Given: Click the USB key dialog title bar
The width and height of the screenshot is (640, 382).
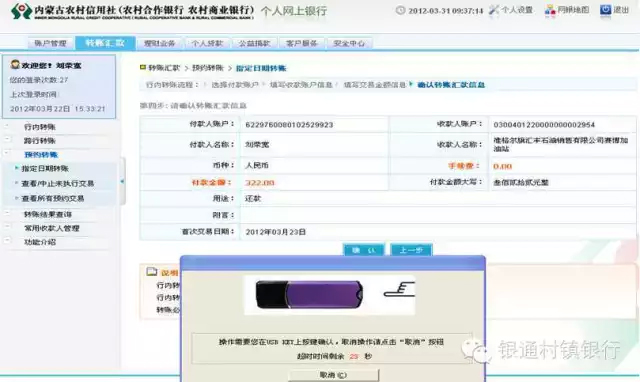Looking at the screenshot, I should click(333, 263).
